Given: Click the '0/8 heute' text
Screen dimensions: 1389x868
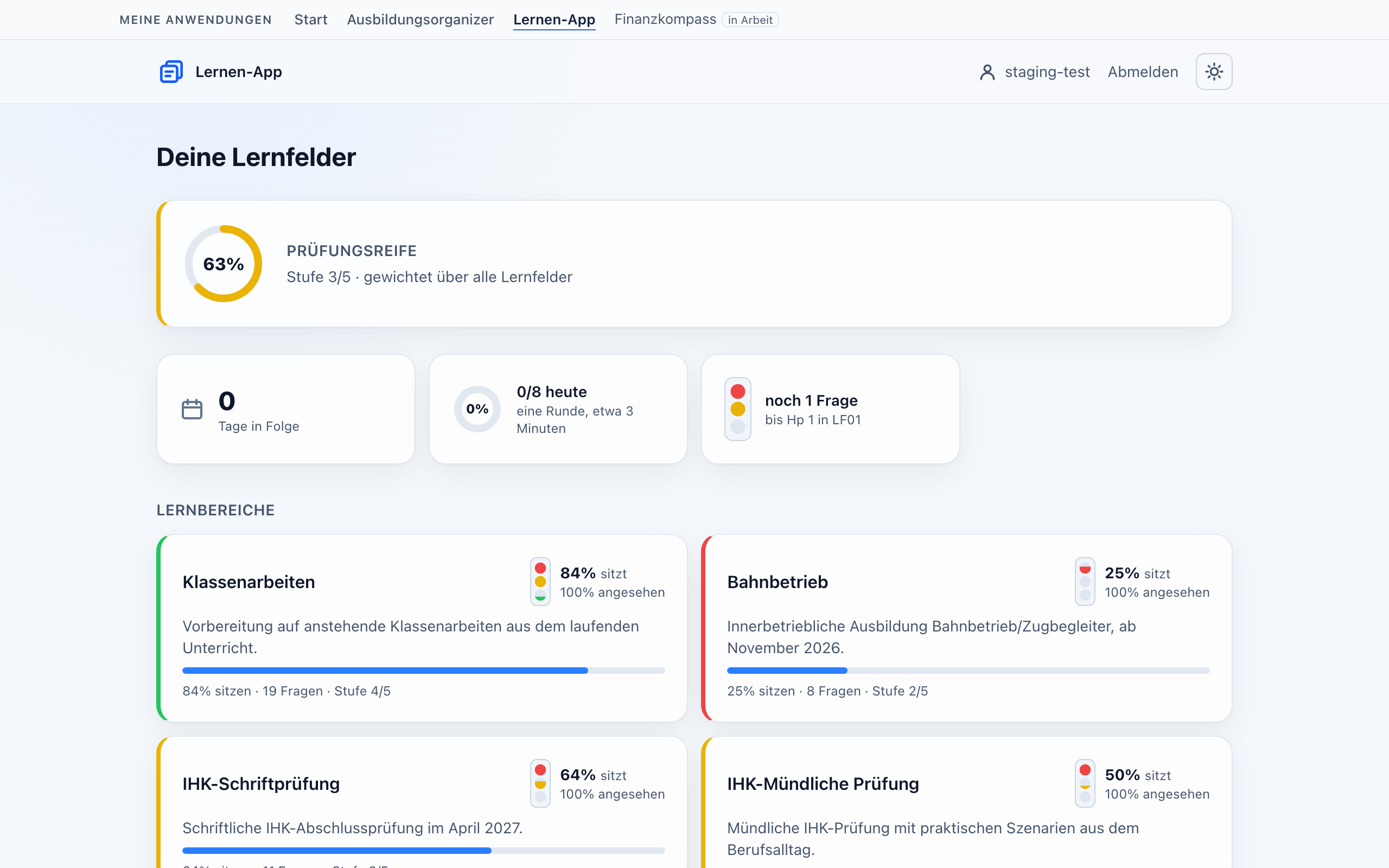Looking at the screenshot, I should point(552,392).
